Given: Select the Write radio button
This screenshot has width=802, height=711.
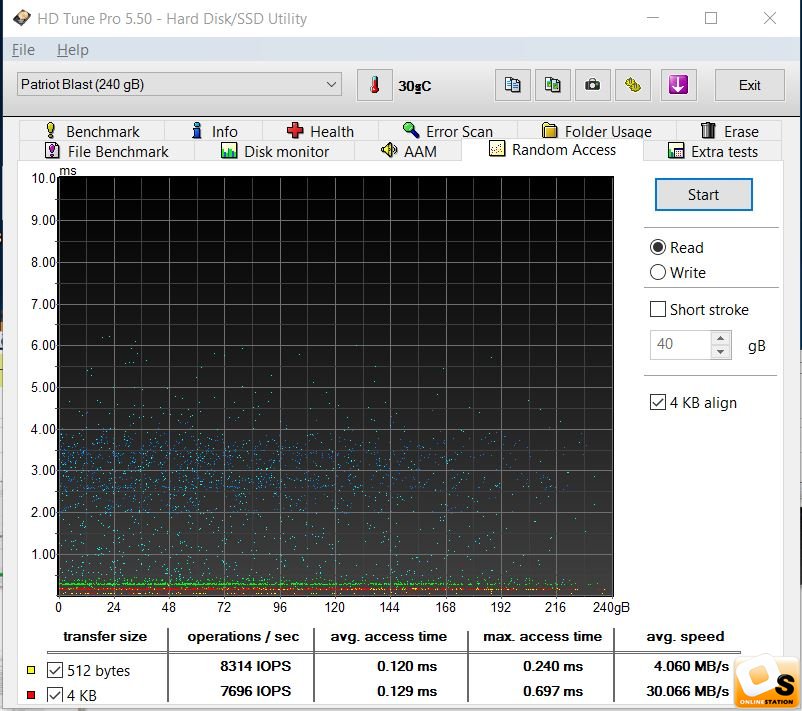Looking at the screenshot, I should [x=658, y=272].
